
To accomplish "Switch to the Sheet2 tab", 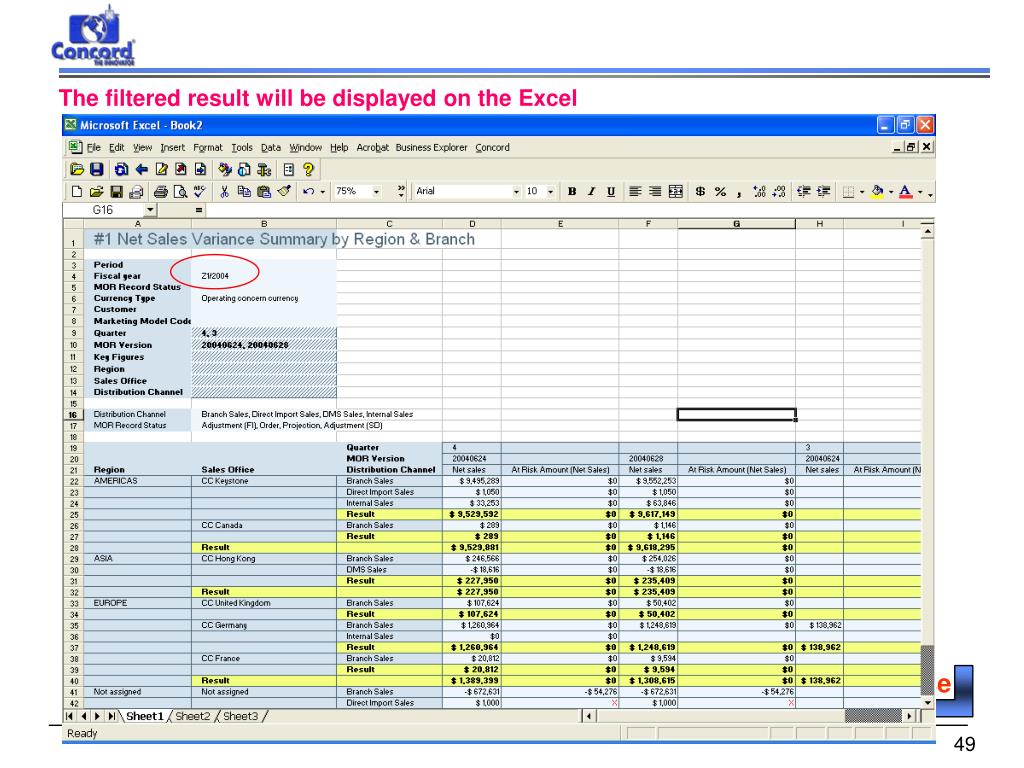I will pos(193,716).
